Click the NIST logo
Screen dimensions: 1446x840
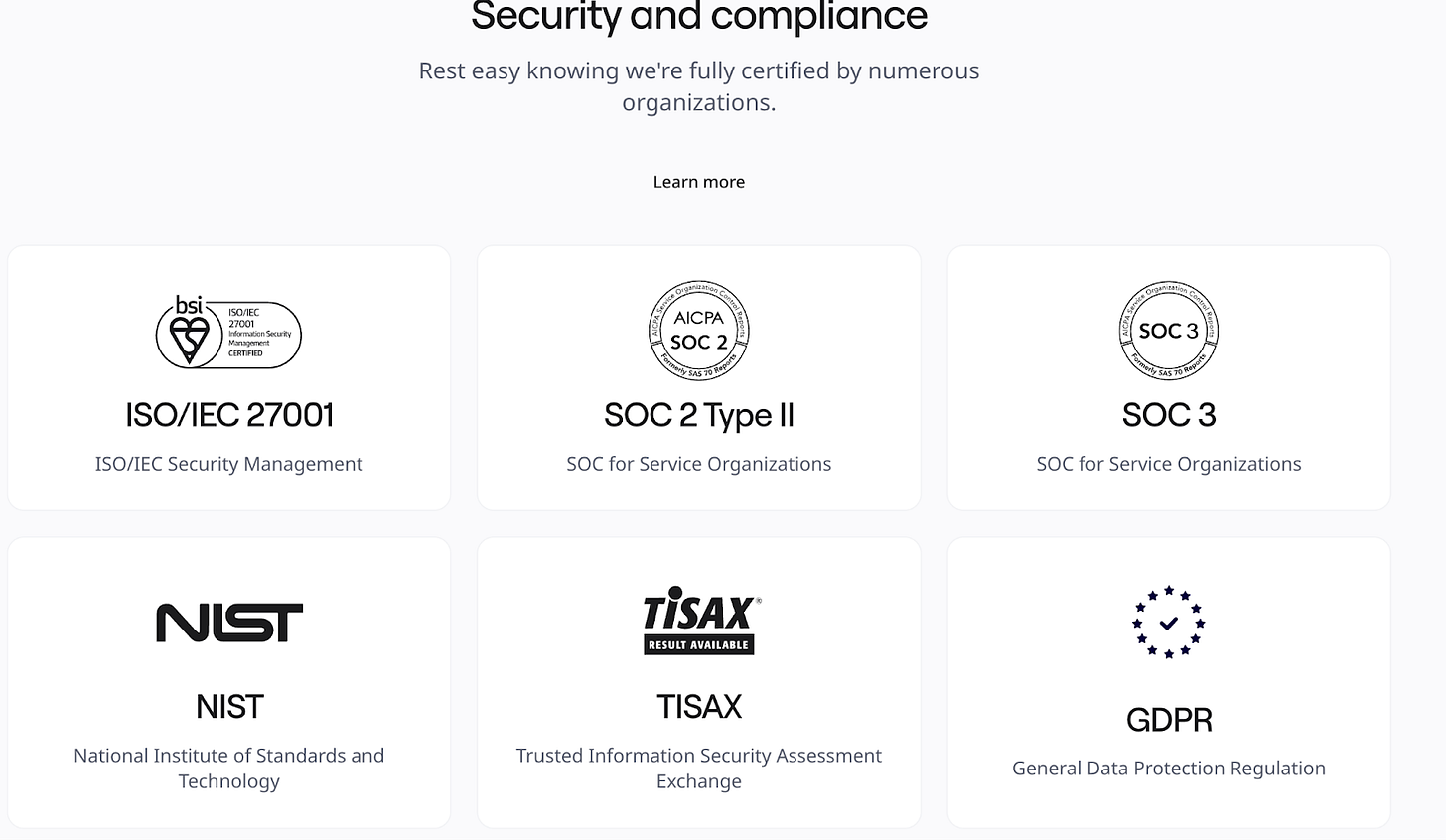coord(229,623)
